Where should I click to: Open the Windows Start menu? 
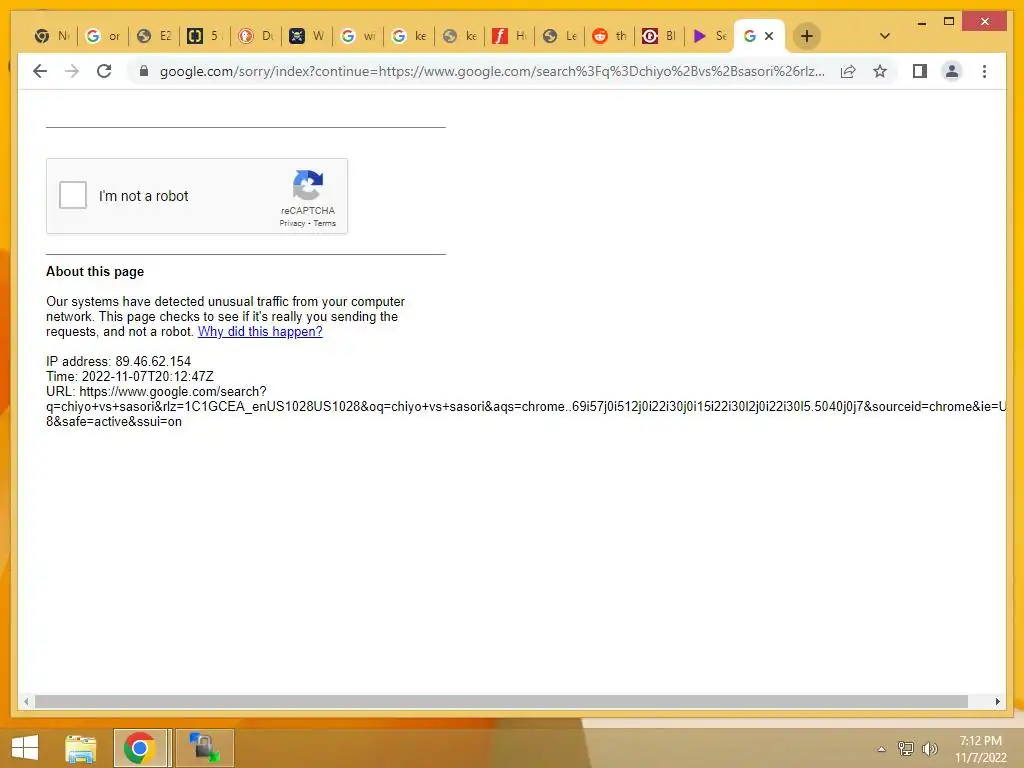[25, 748]
